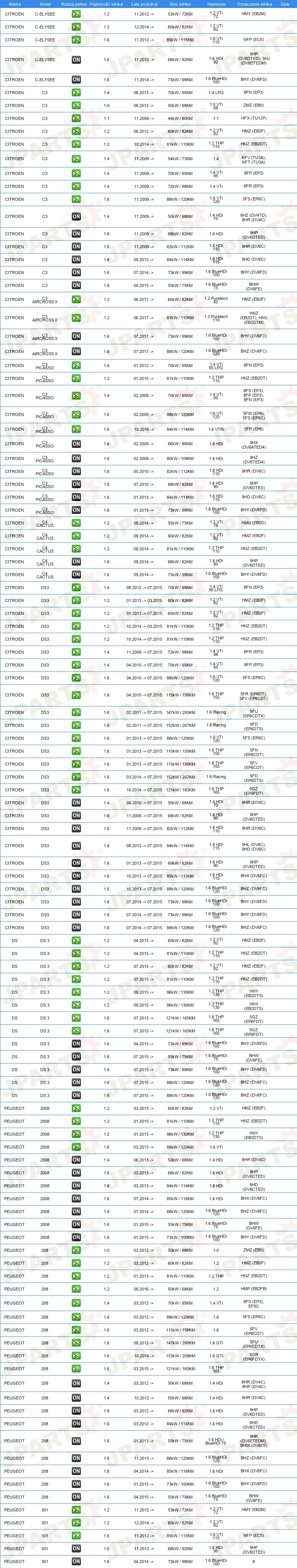Click the ON icon for DS3 9HL (DV6C), 9HD row
The height and width of the screenshot is (1568, 297).
(x=76, y=845)
